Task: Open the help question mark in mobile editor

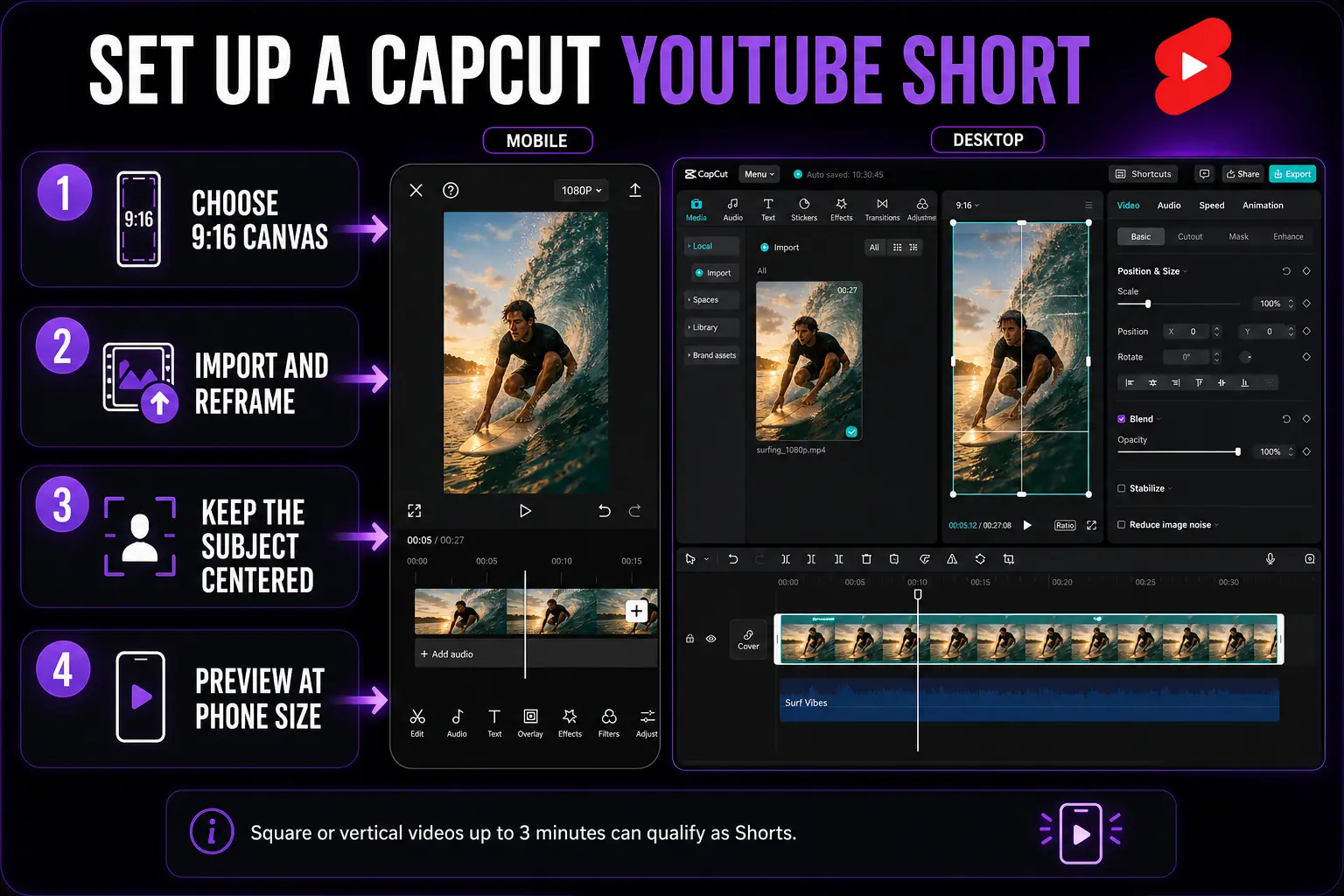Action: [x=451, y=190]
